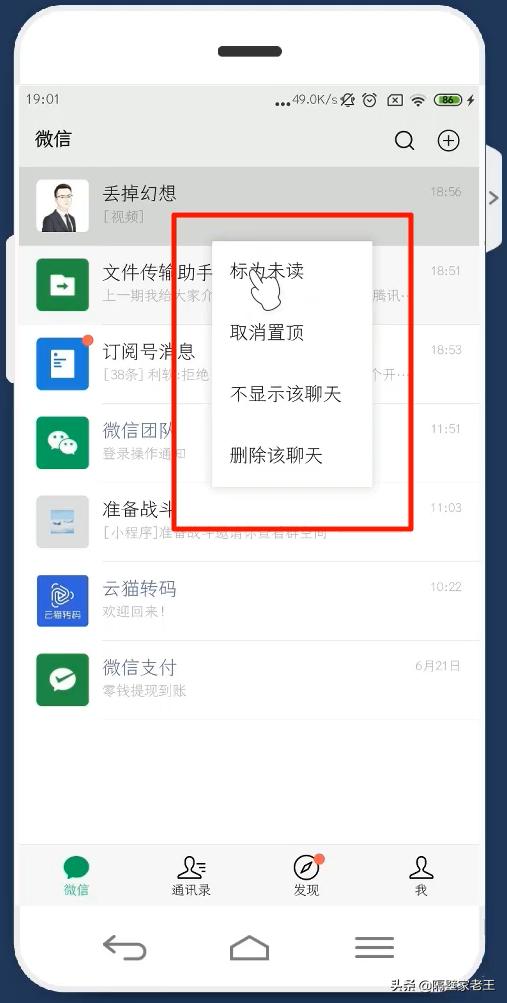Open the 我 profile tab

tap(421, 875)
